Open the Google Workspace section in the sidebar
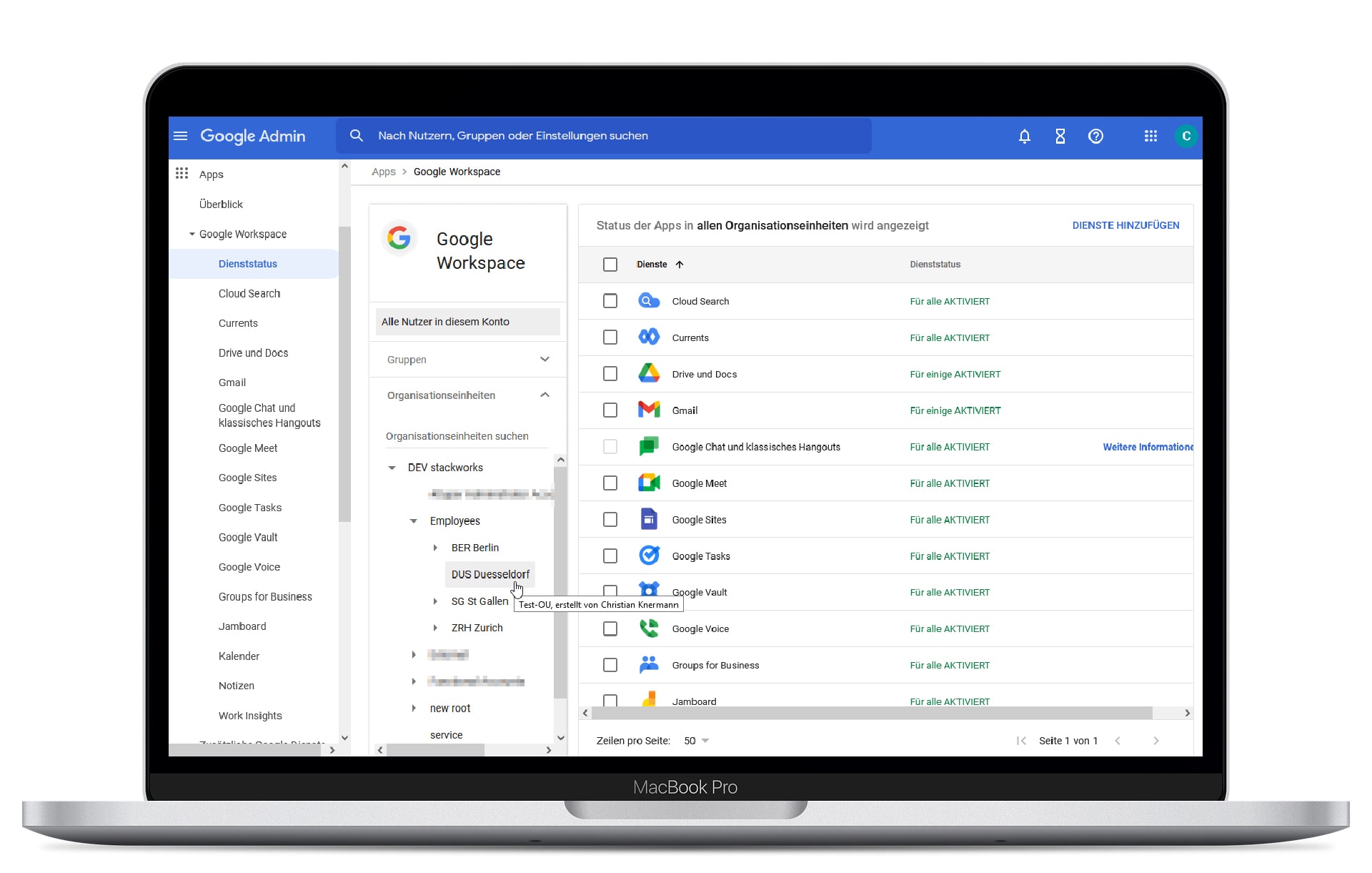1372x873 pixels. 242,234
